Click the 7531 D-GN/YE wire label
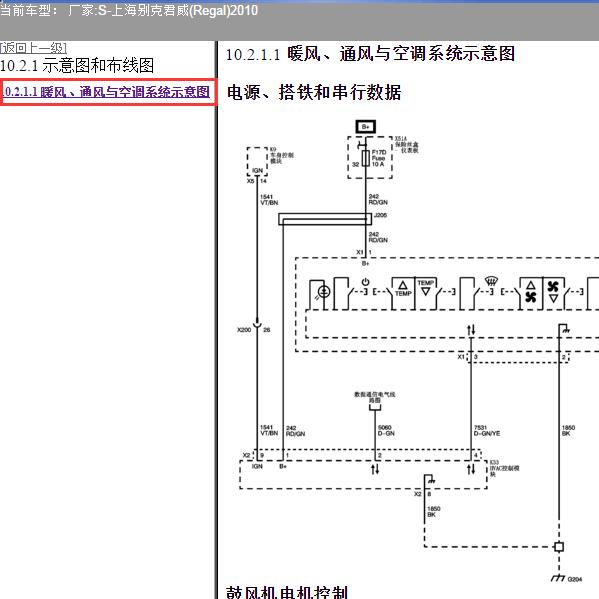 (x=487, y=431)
